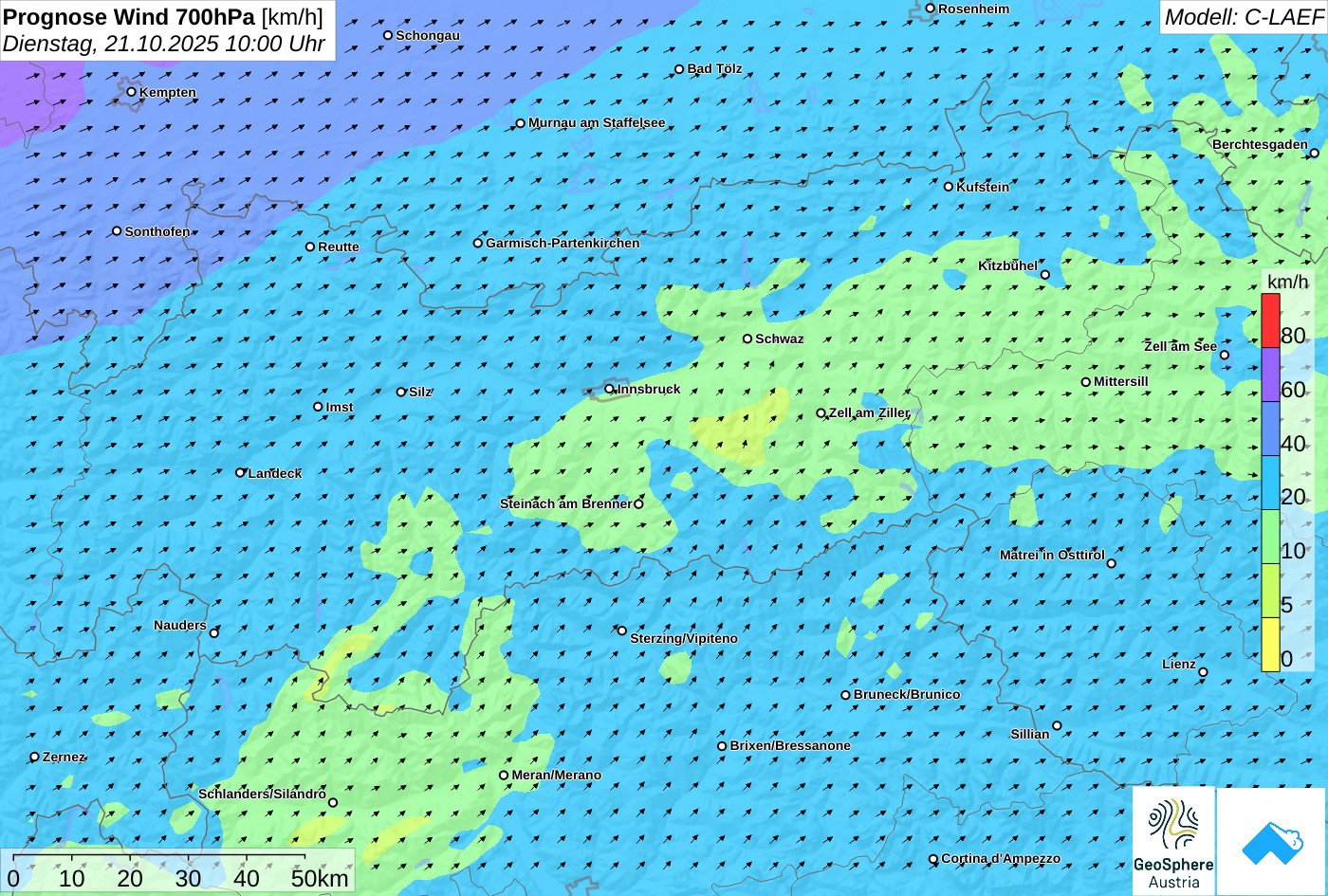Image resolution: width=1328 pixels, height=896 pixels.
Task: Click the Reutte location marker
Action: (309, 247)
